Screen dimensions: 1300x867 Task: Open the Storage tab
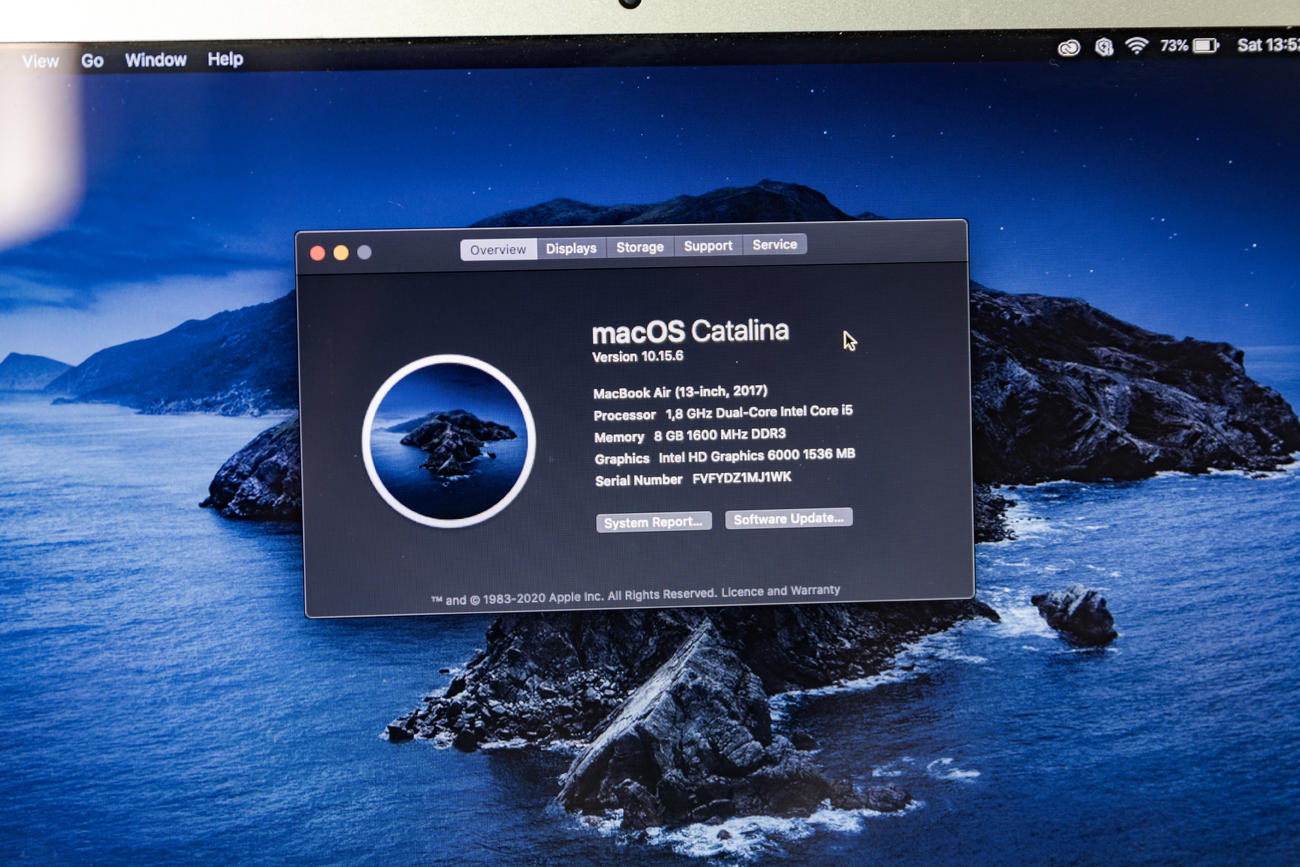tap(640, 247)
